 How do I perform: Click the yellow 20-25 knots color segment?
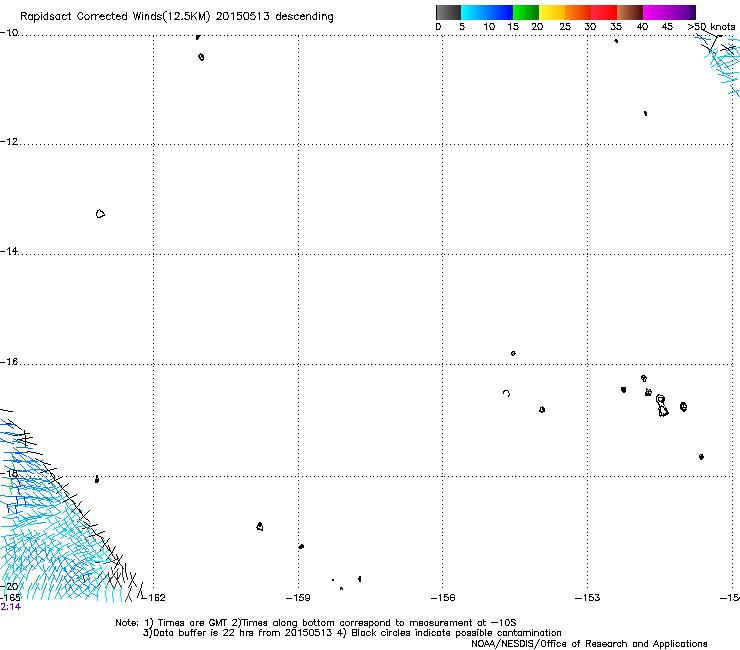[x=552, y=12]
